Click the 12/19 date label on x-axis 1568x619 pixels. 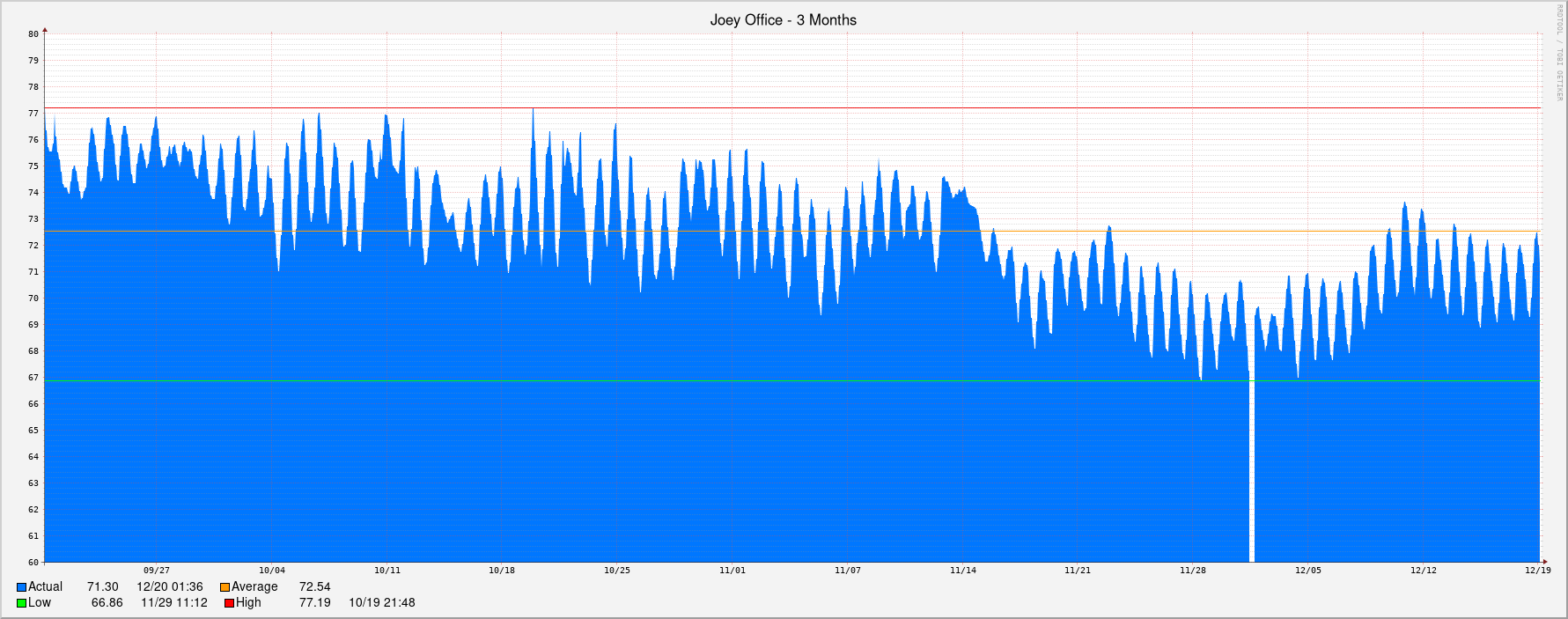click(x=1537, y=571)
